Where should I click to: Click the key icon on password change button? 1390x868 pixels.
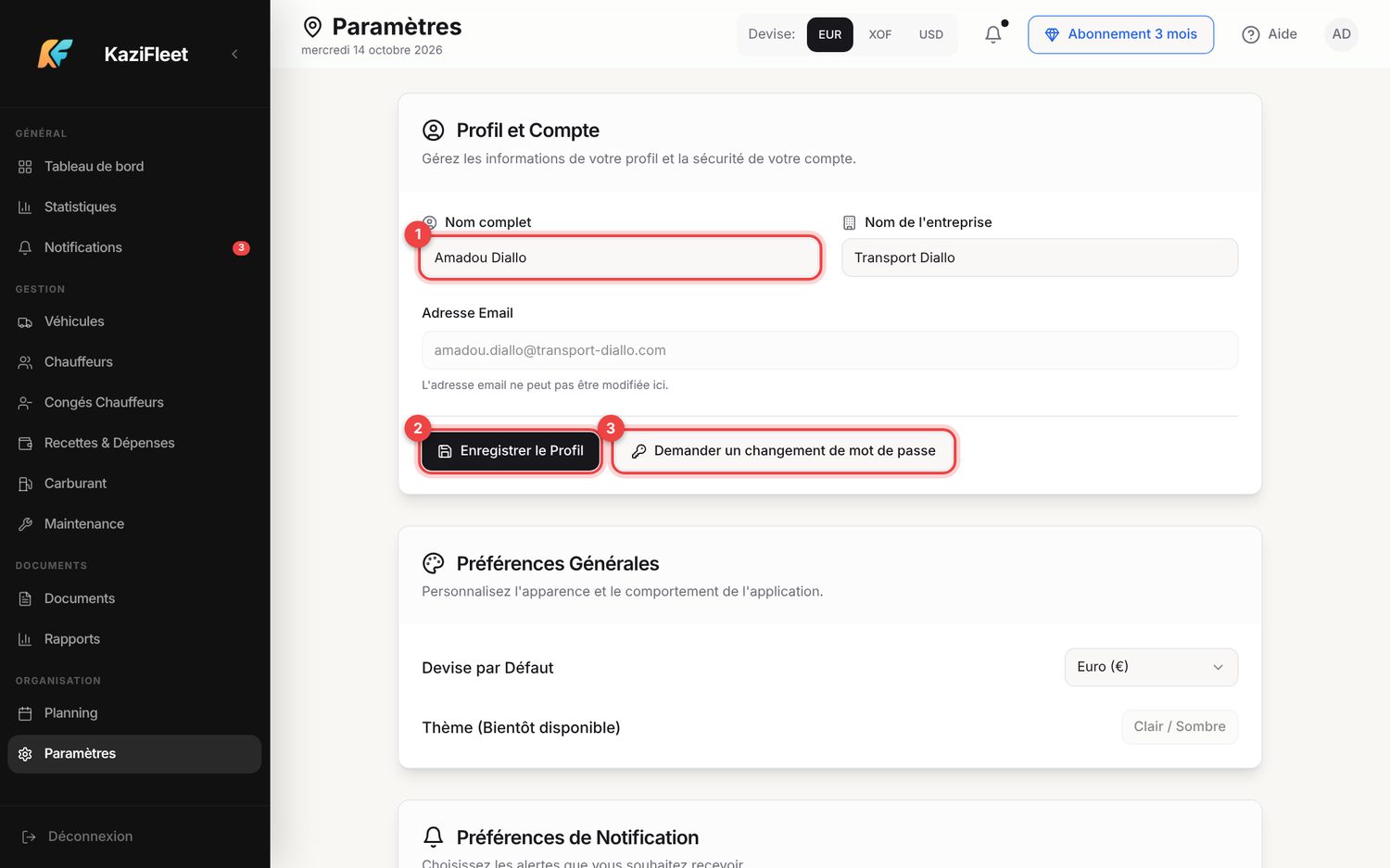[638, 451]
